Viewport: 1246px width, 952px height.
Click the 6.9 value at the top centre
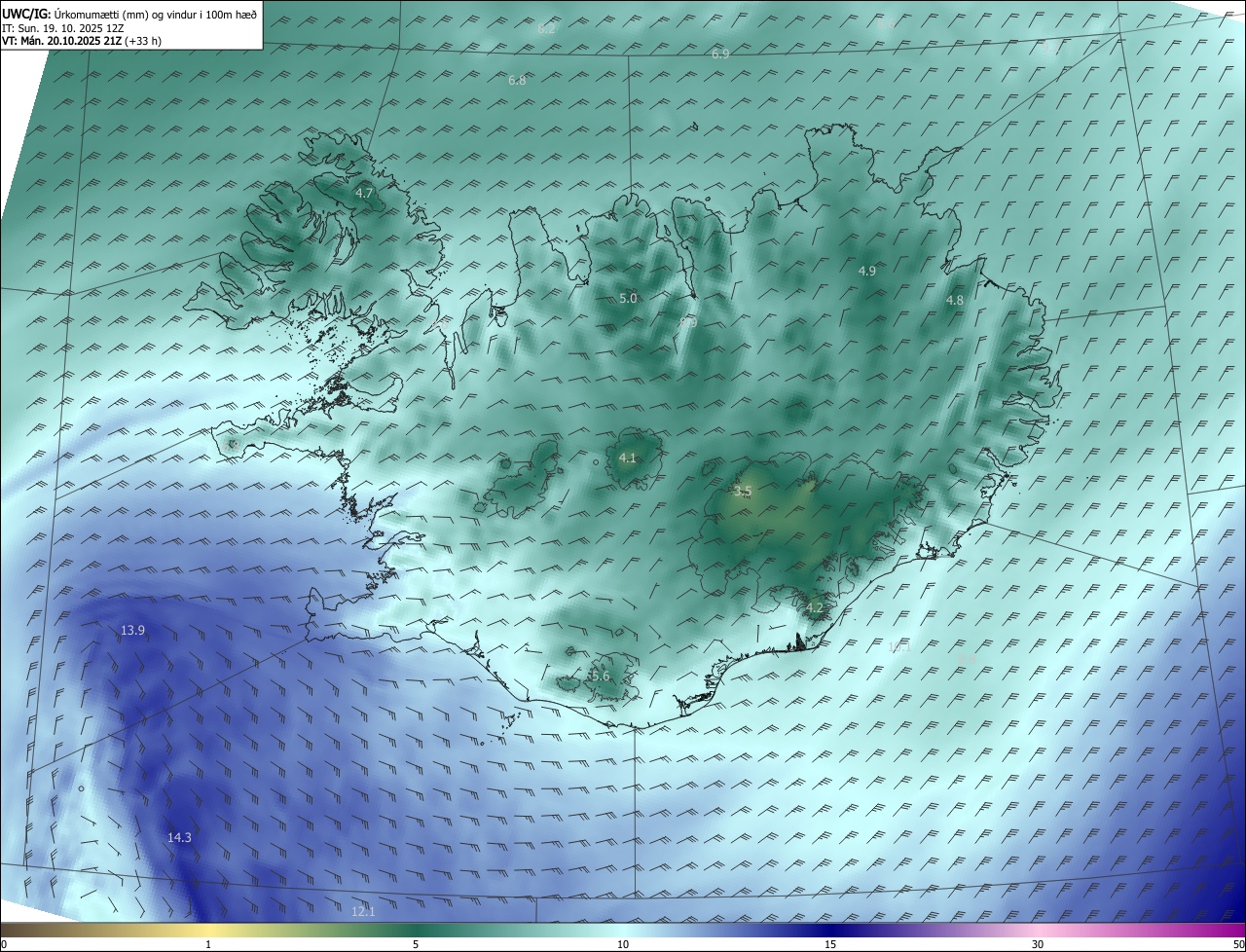(720, 54)
